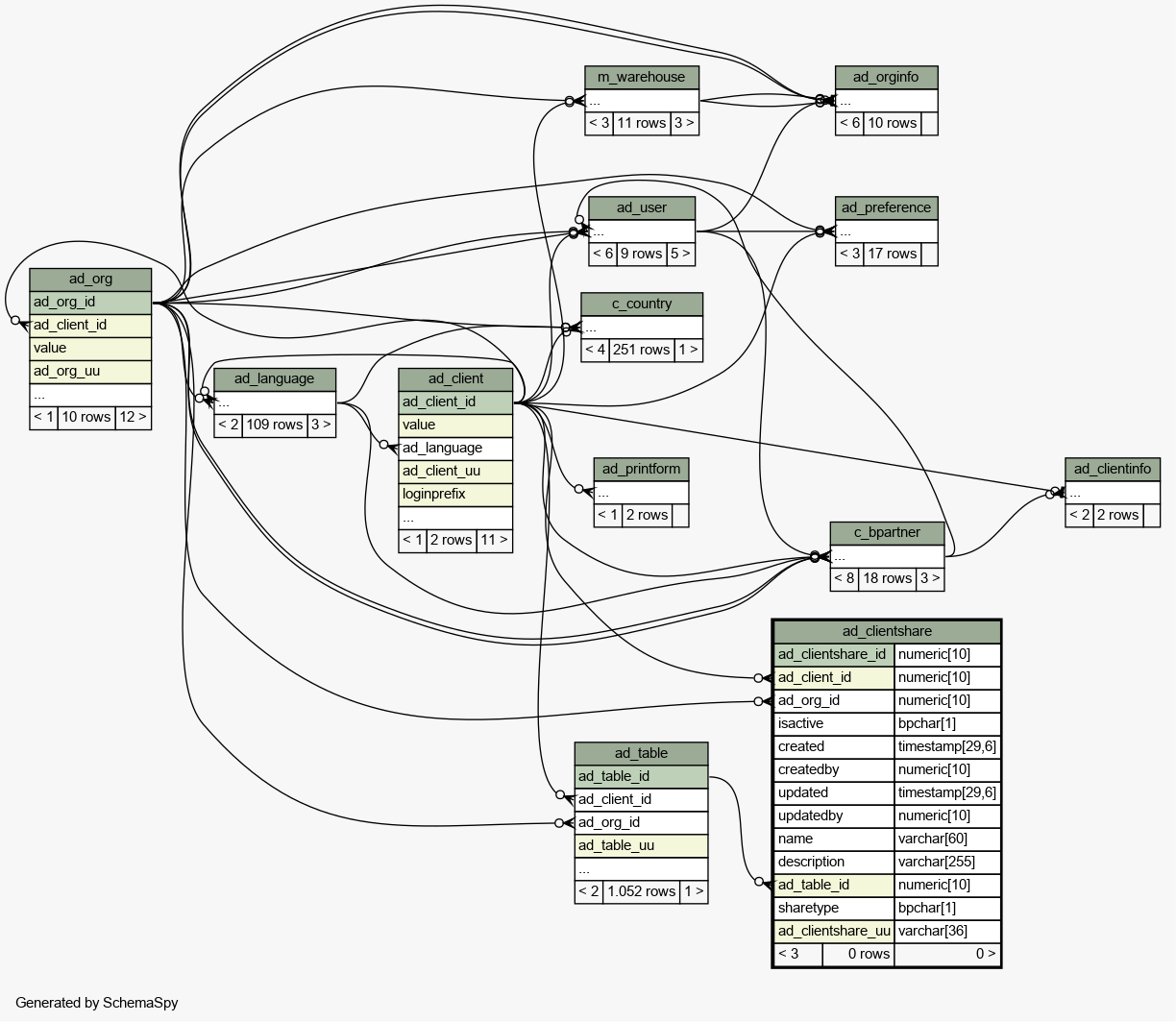Open the ad_org table header

pyautogui.click(x=90, y=279)
